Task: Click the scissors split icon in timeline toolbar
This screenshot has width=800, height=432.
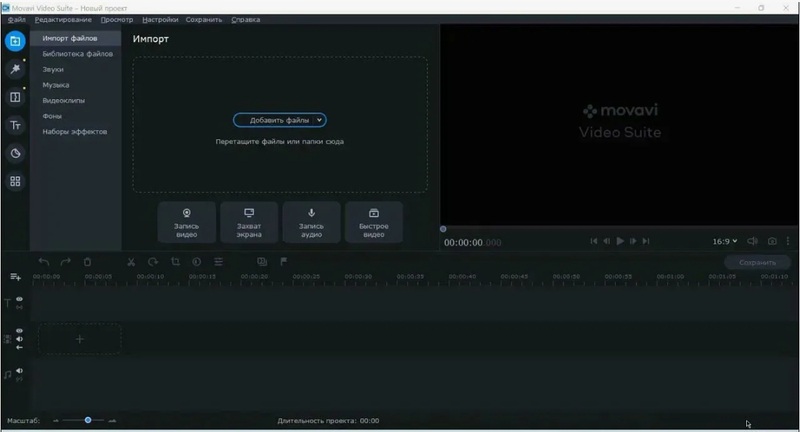Action: point(130,262)
